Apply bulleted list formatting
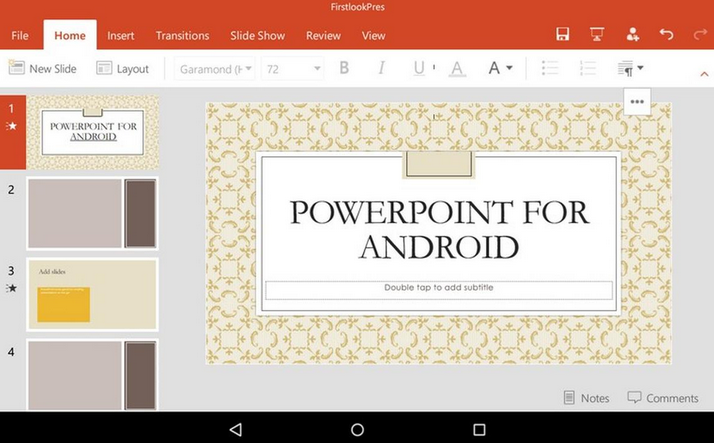Image resolution: width=714 pixels, height=443 pixels. (x=550, y=68)
